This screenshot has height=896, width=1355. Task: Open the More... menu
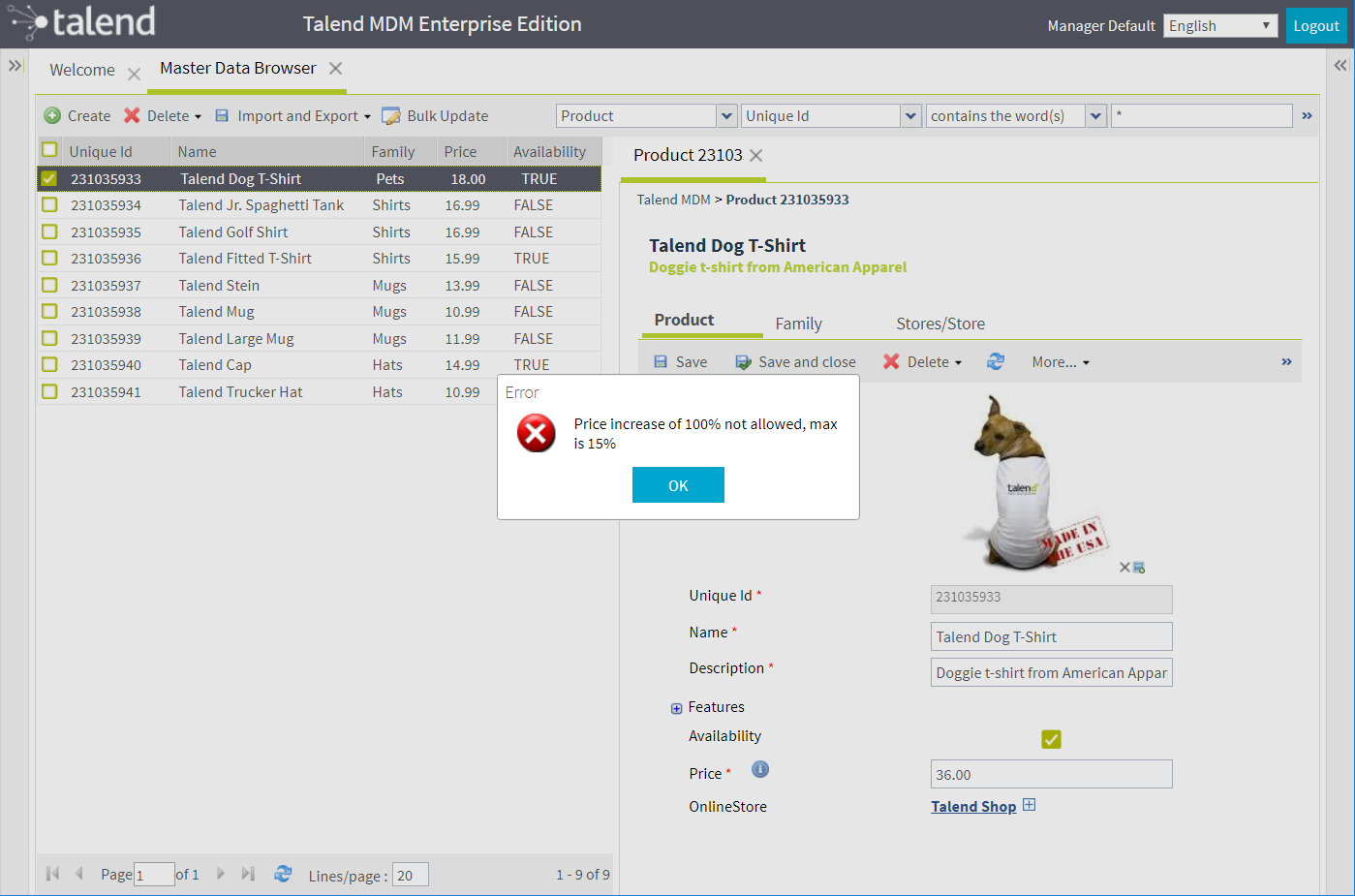coord(1061,361)
